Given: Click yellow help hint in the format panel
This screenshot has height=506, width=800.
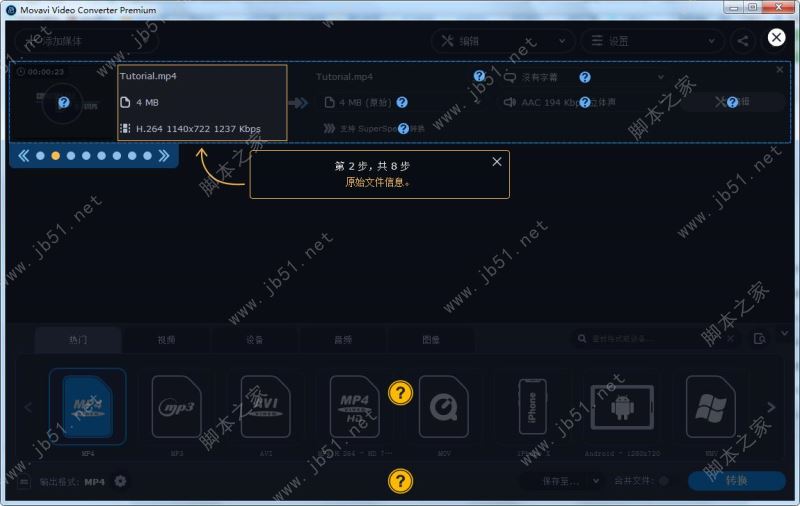Looking at the screenshot, I should (x=401, y=393).
